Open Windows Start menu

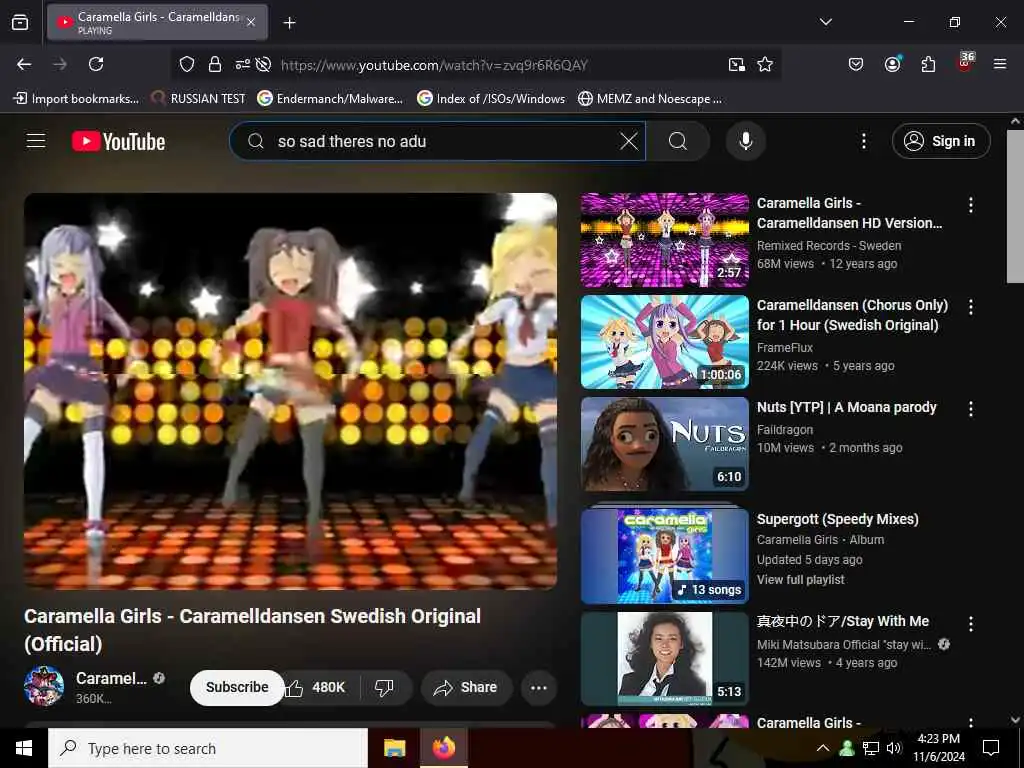pyautogui.click(x=24, y=748)
